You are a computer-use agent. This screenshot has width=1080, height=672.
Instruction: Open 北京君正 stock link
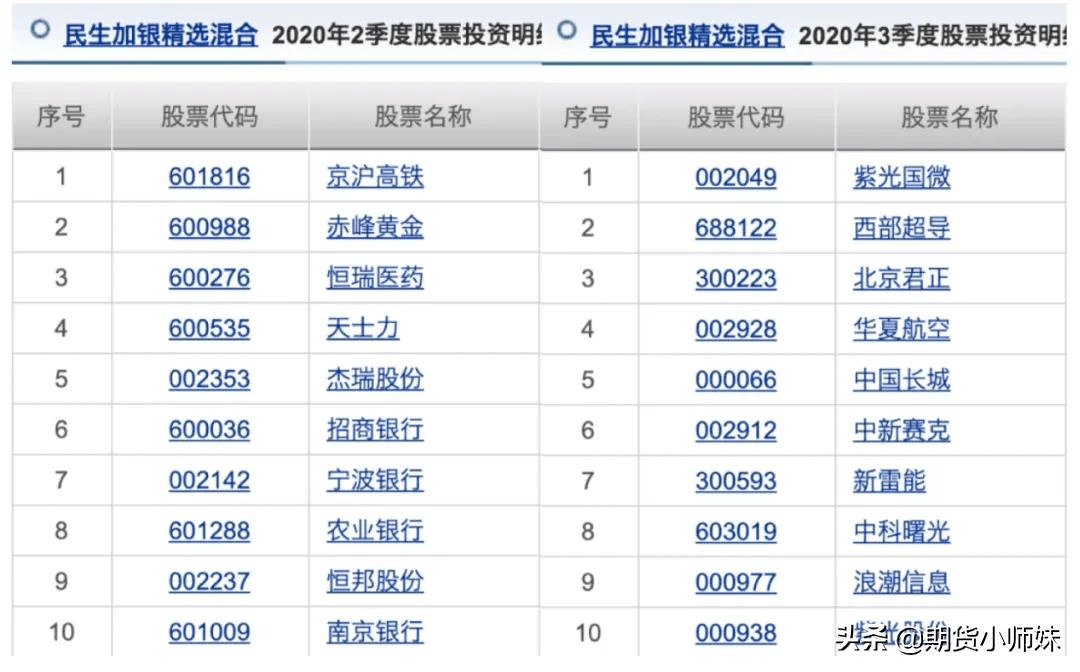click(x=902, y=279)
